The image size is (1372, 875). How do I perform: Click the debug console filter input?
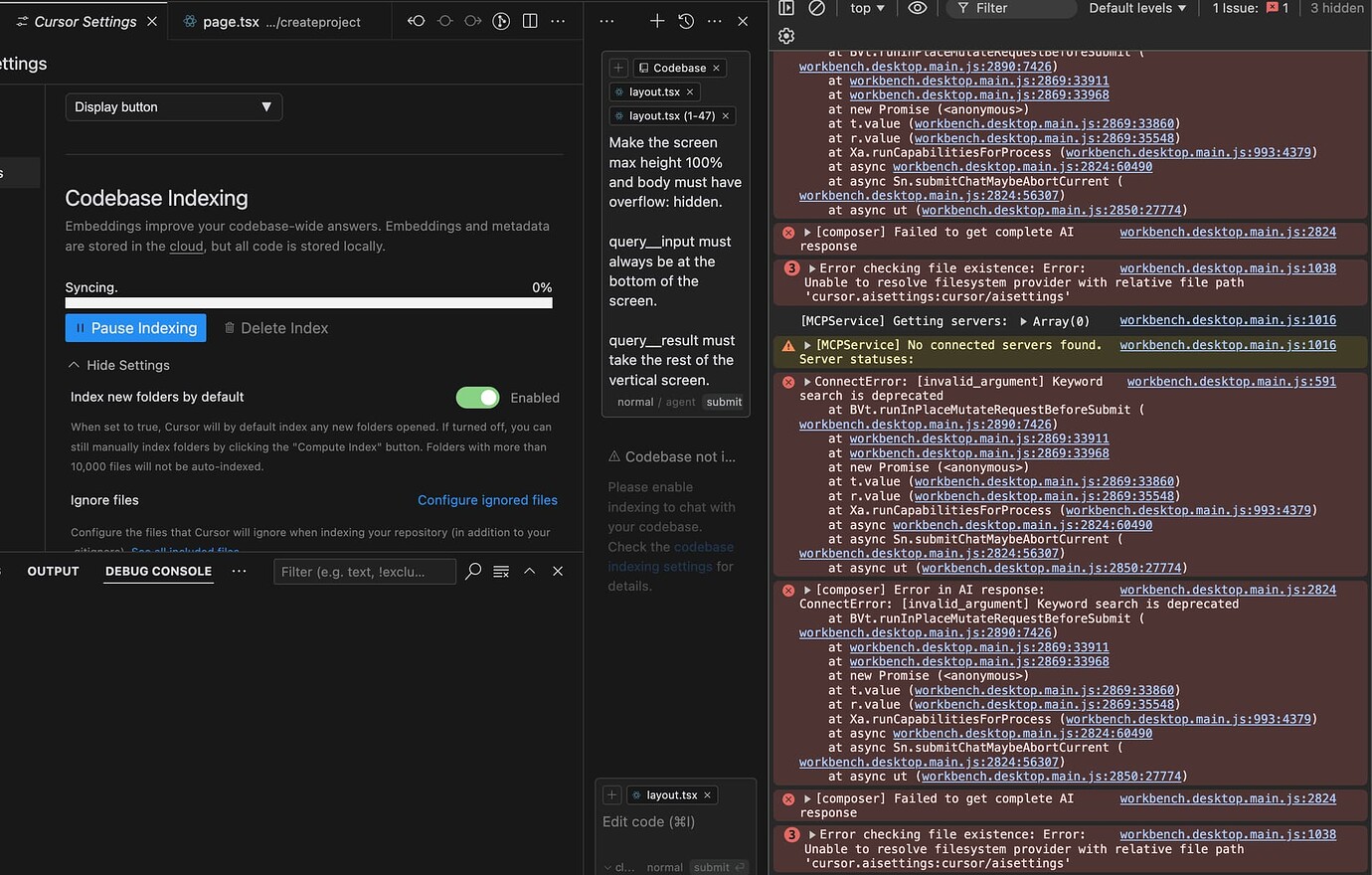[365, 571]
